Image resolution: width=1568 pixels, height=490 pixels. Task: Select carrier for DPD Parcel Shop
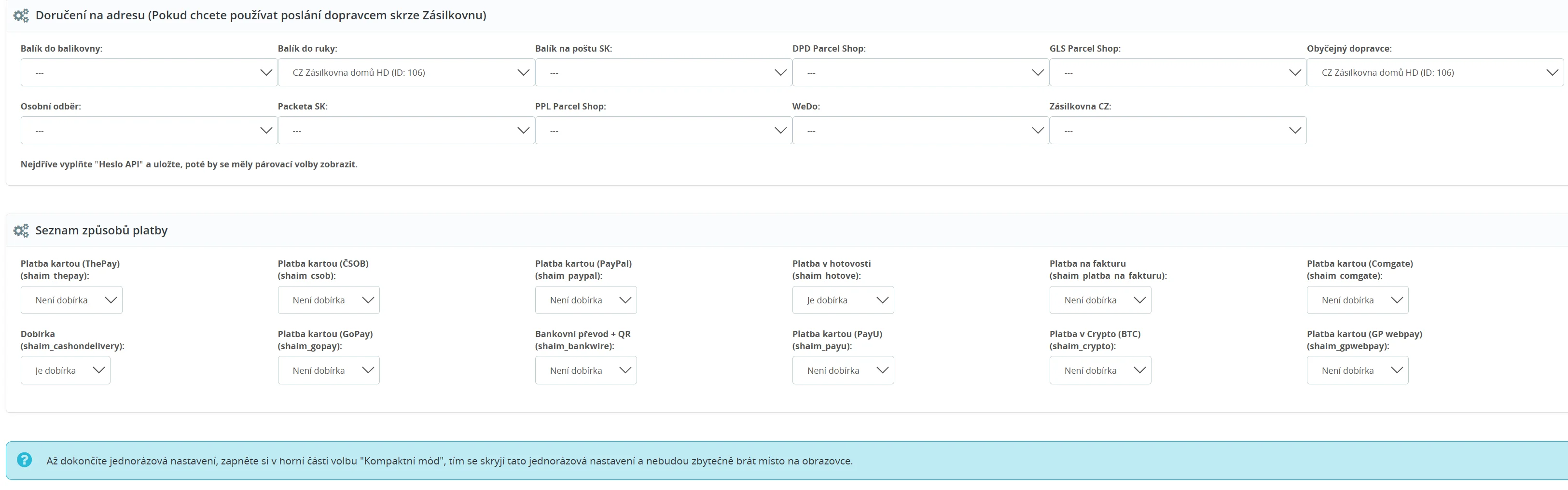point(920,72)
